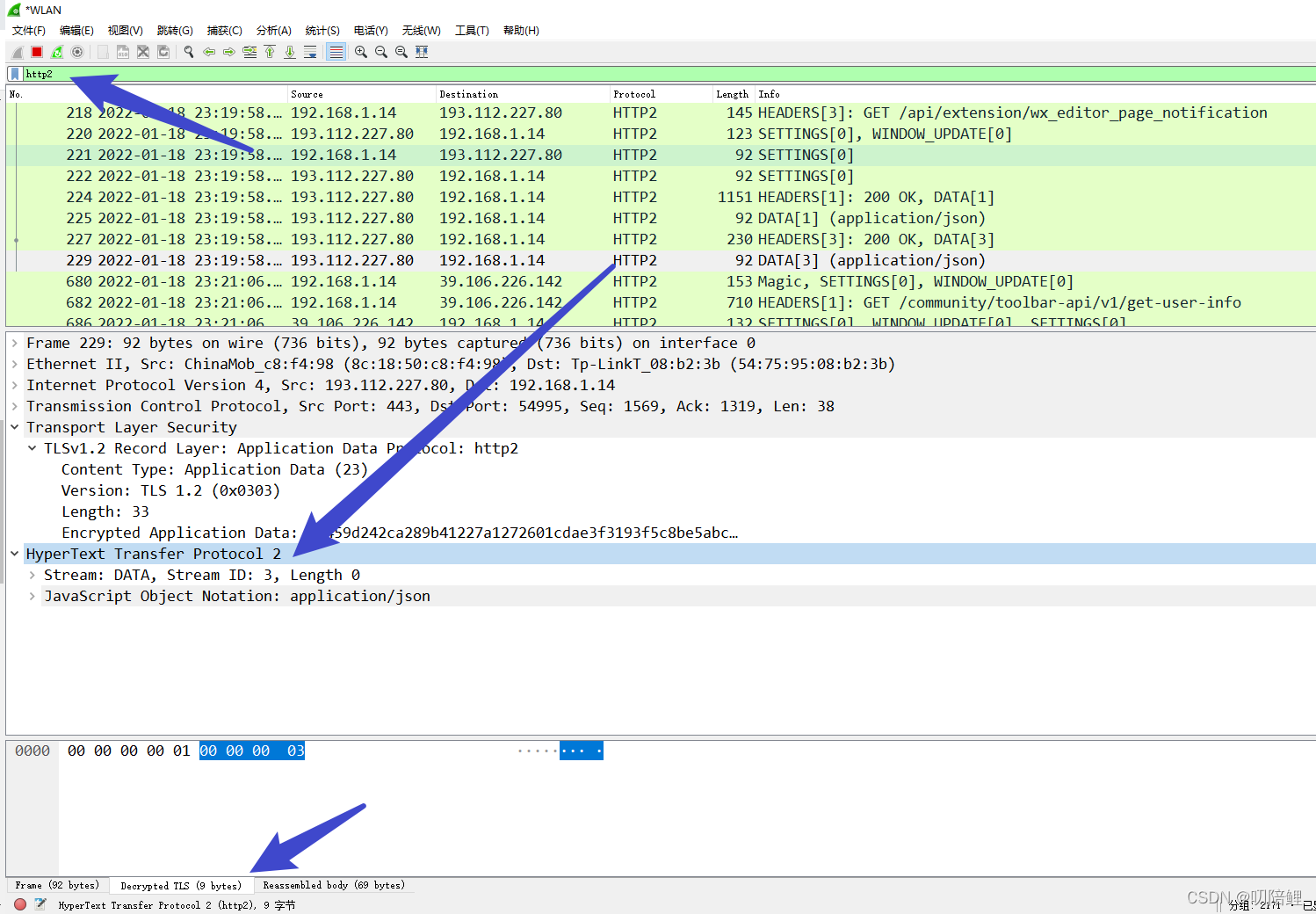Click highlighted hex bytes 00 00 00 03
Image resolution: width=1316 pixels, height=914 pixels.
pos(252,751)
